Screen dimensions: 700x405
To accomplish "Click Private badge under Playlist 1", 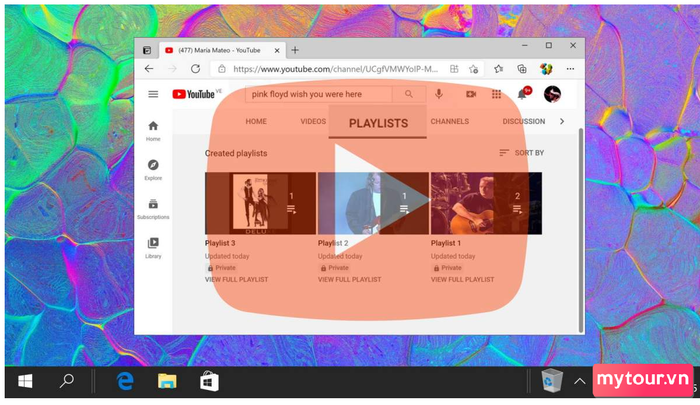I will tap(447, 268).
